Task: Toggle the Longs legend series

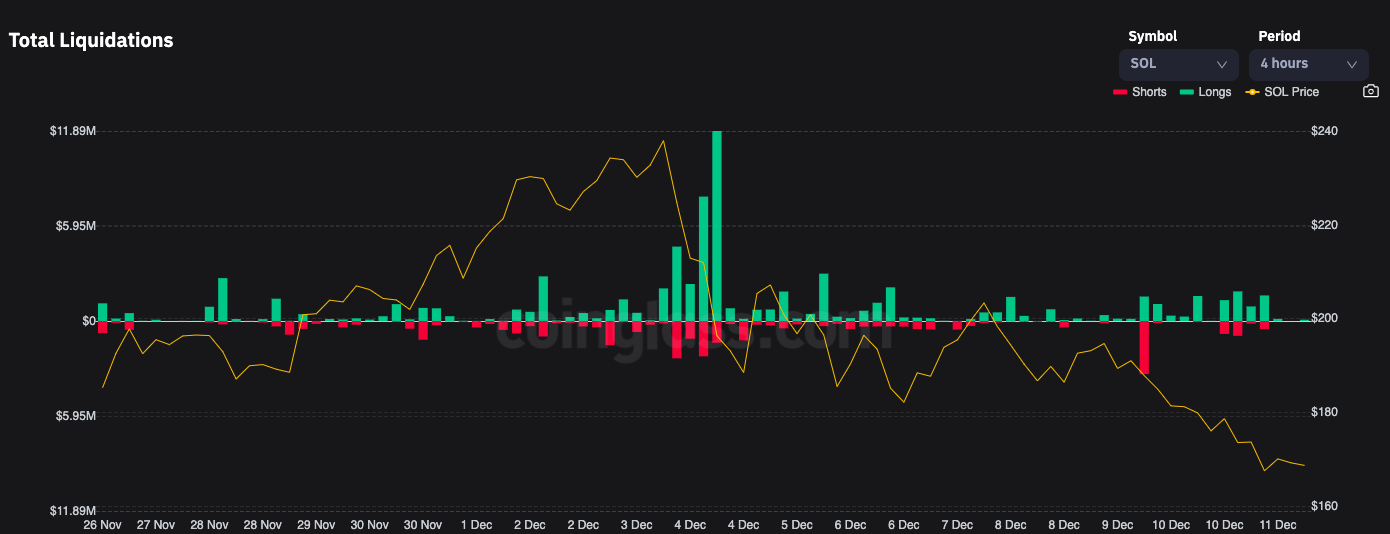Action: (1206, 92)
